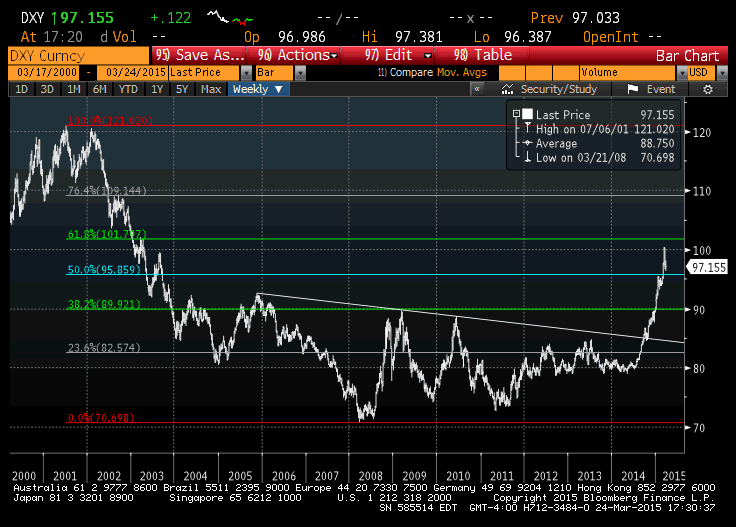
Task: Click the Event flag icon
Action: pyautogui.click(x=630, y=89)
